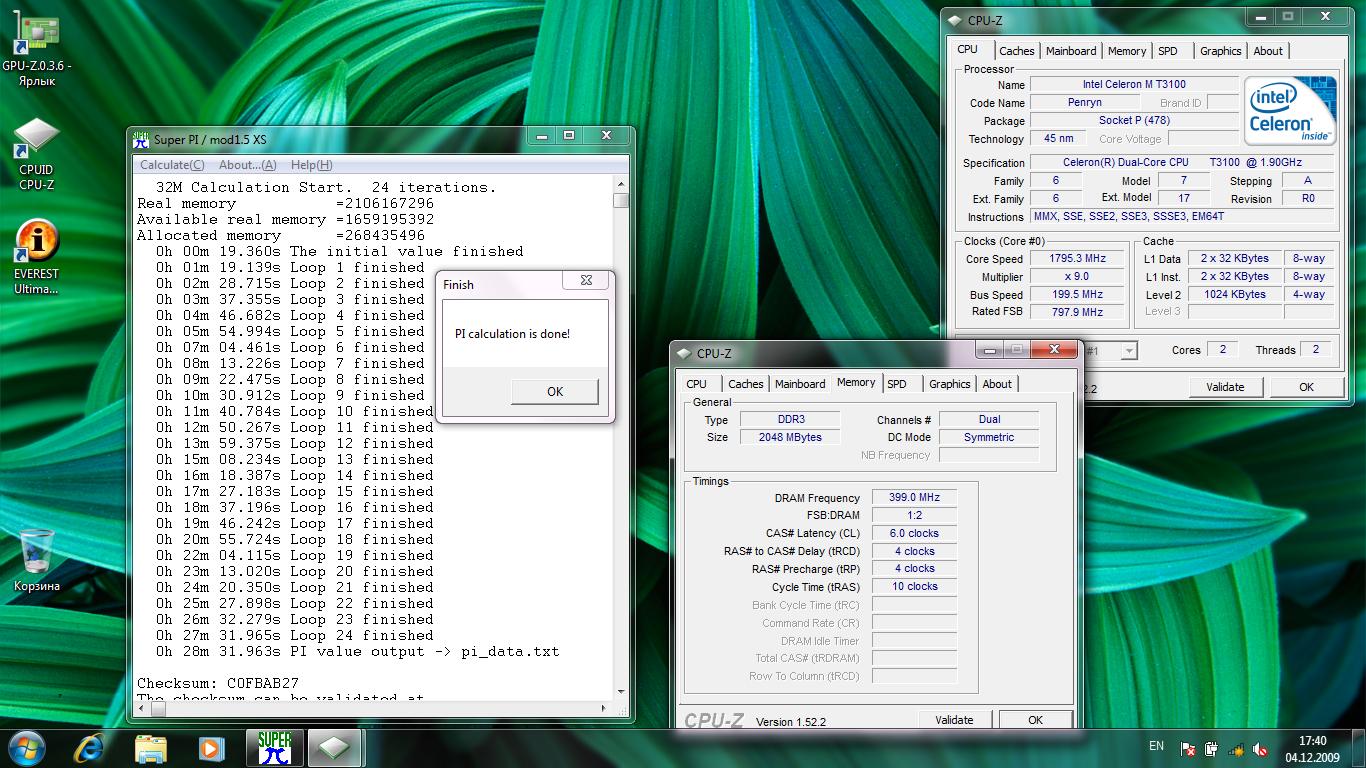Image resolution: width=1366 pixels, height=768 pixels.
Task: Click the DC Mode value 'Symmetric'
Action: pyautogui.click(x=989, y=438)
